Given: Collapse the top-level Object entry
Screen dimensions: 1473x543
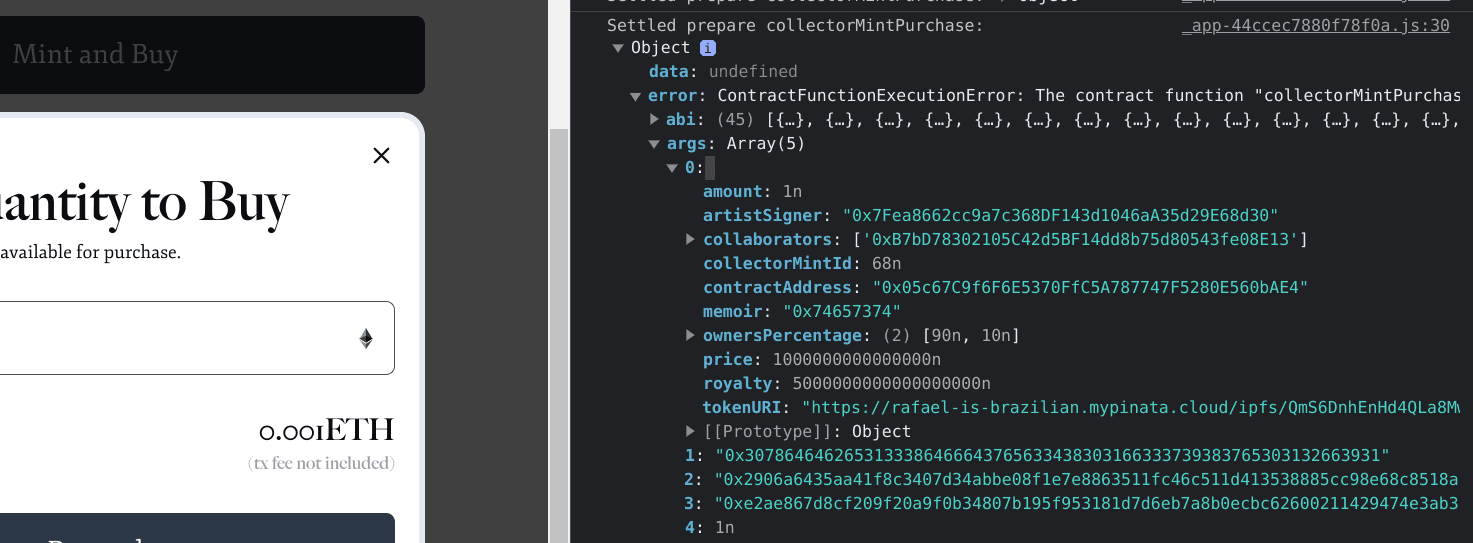Looking at the screenshot, I should pyautogui.click(x=618, y=48).
